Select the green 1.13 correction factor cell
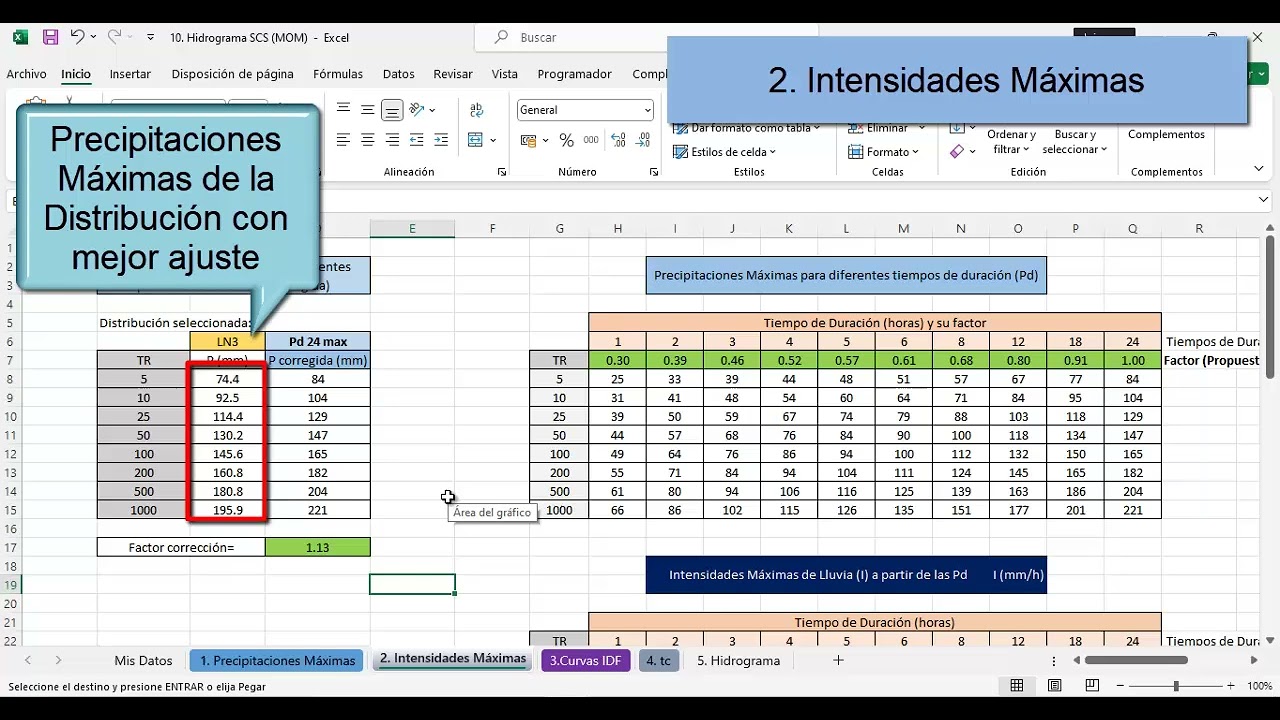 click(x=318, y=547)
